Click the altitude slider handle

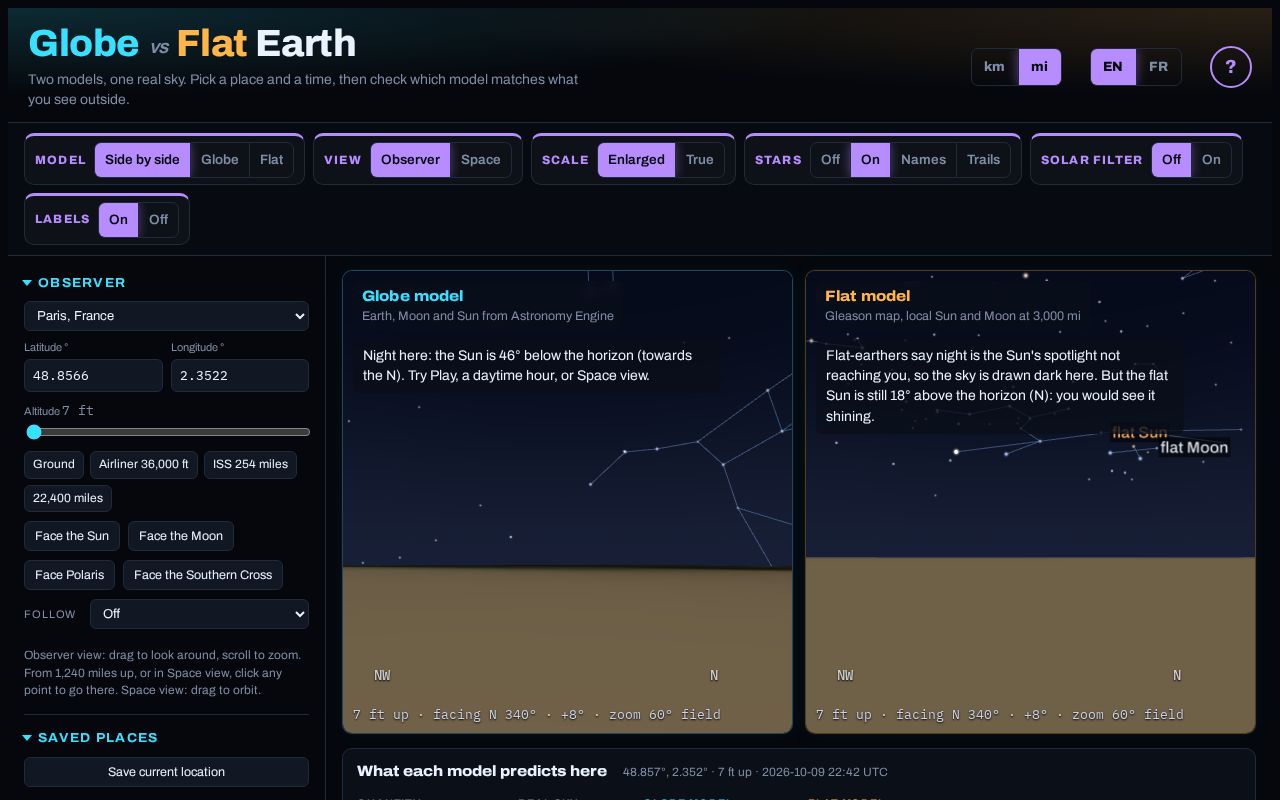coord(34,432)
